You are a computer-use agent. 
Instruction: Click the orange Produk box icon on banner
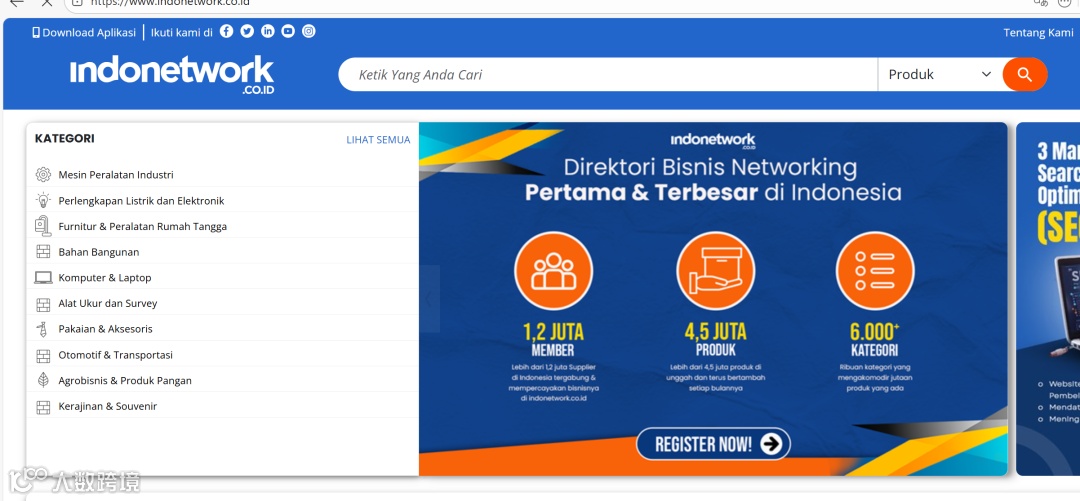point(716,270)
